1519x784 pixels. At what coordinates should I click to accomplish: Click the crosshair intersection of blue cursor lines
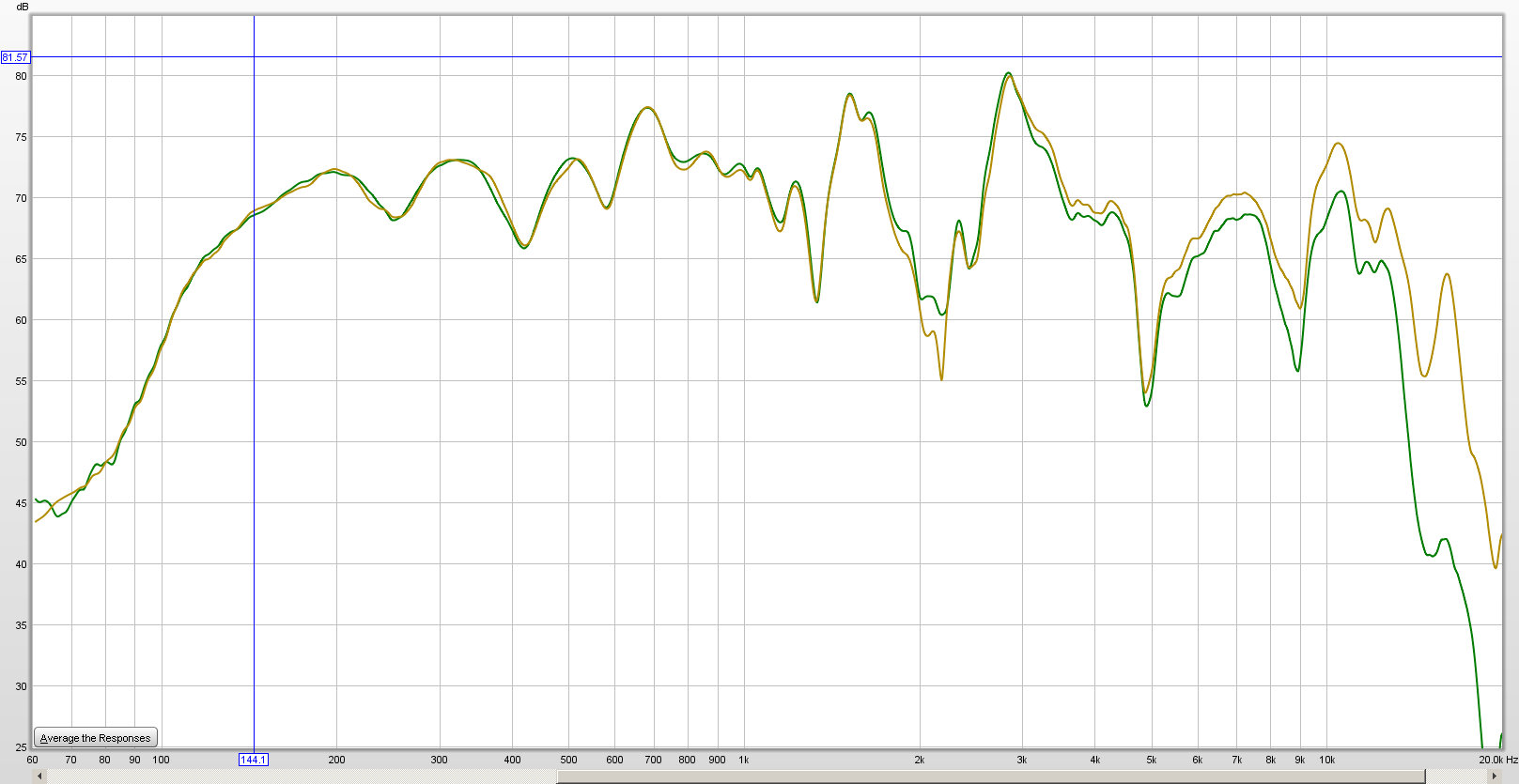coord(254,57)
